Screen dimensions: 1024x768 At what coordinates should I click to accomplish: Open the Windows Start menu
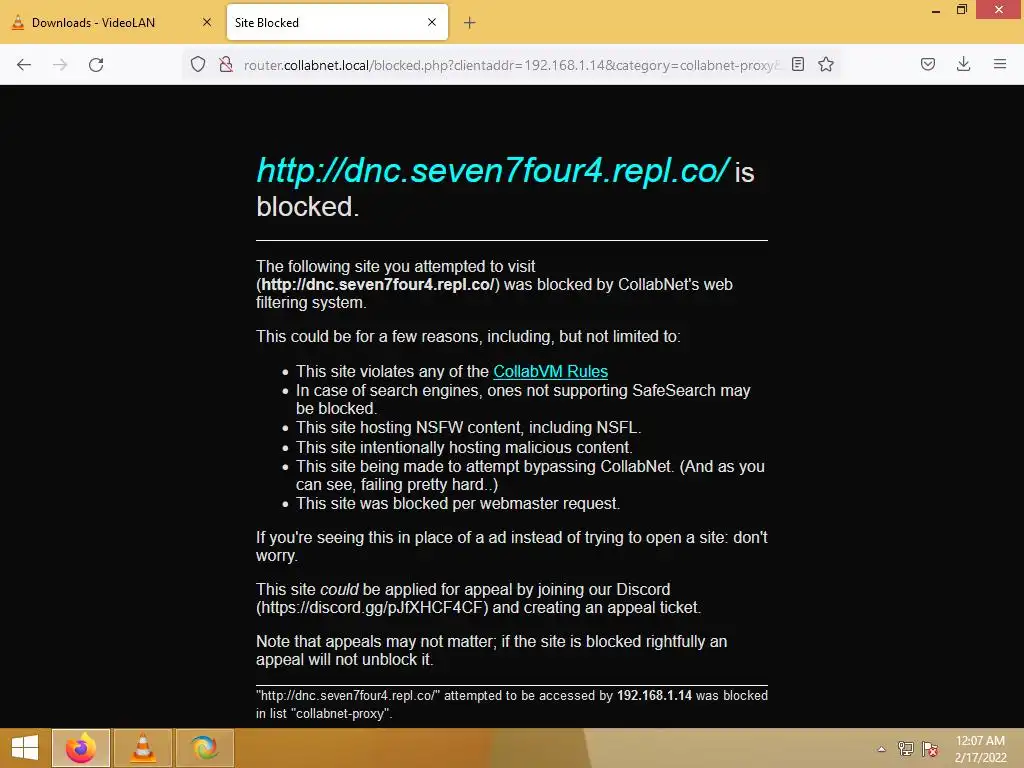25,748
